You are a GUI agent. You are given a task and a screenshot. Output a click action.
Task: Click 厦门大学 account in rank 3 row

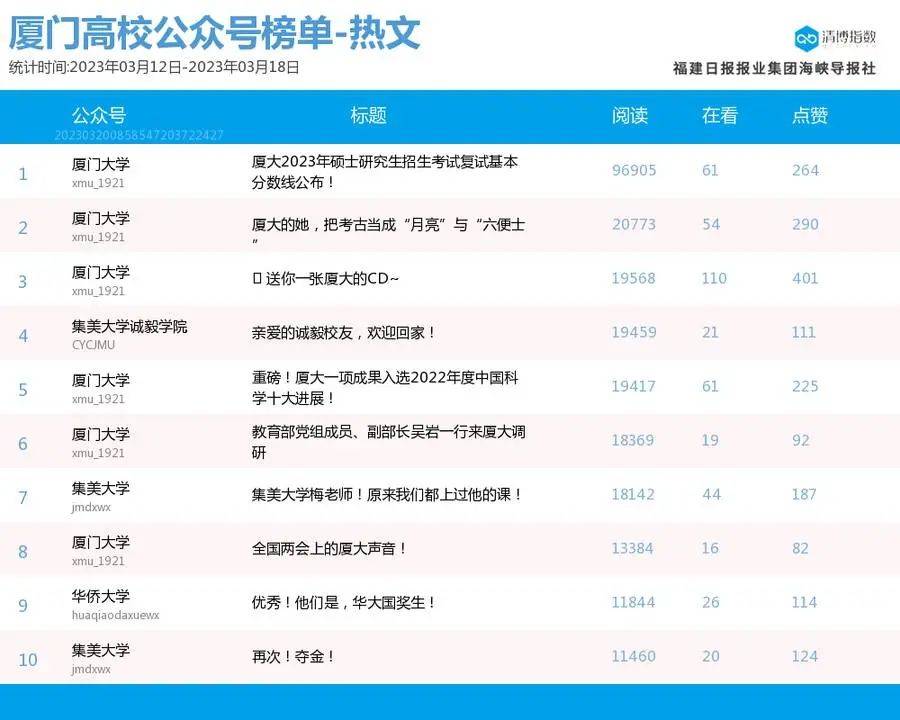(100, 272)
